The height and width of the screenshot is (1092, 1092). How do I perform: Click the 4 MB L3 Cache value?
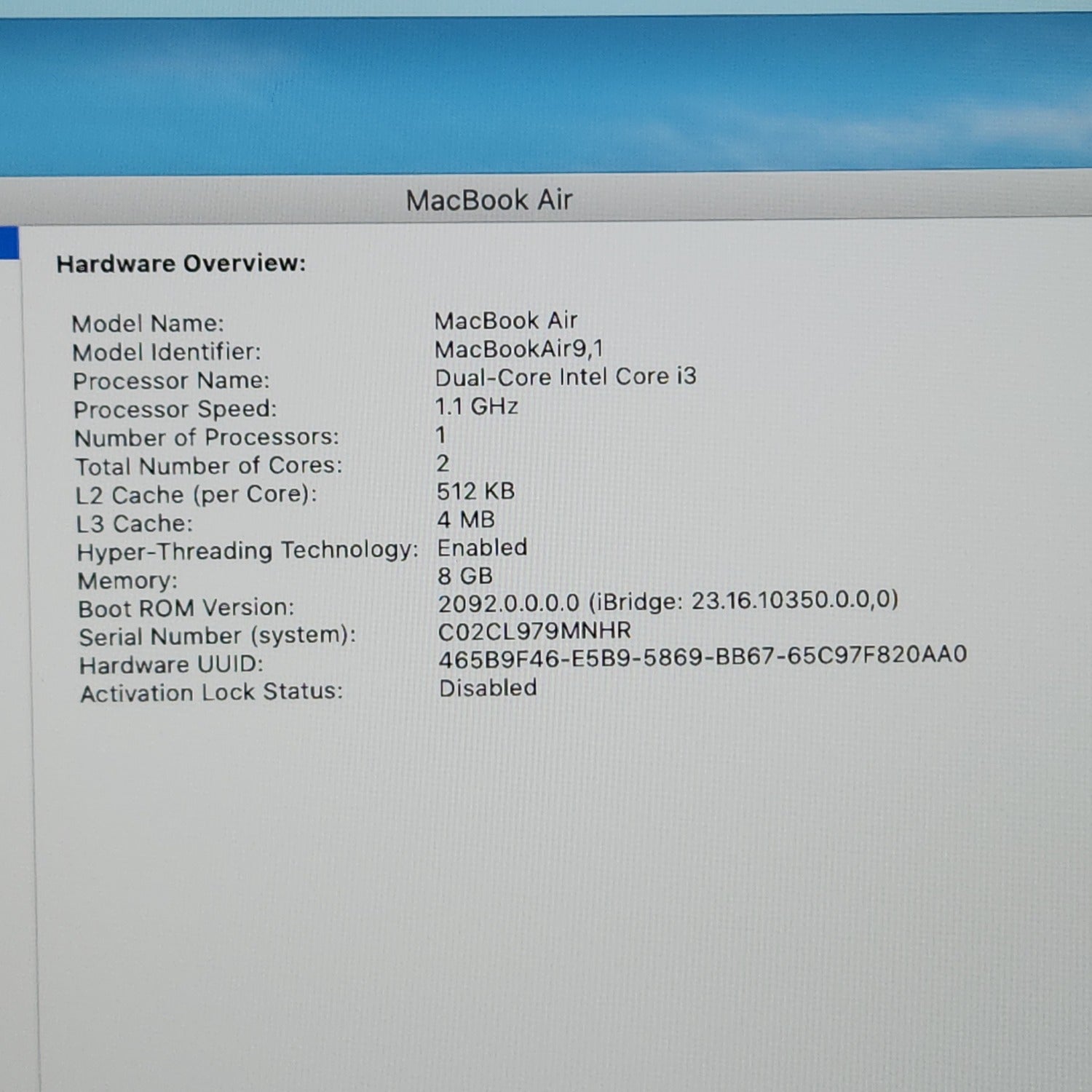(x=466, y=520)
